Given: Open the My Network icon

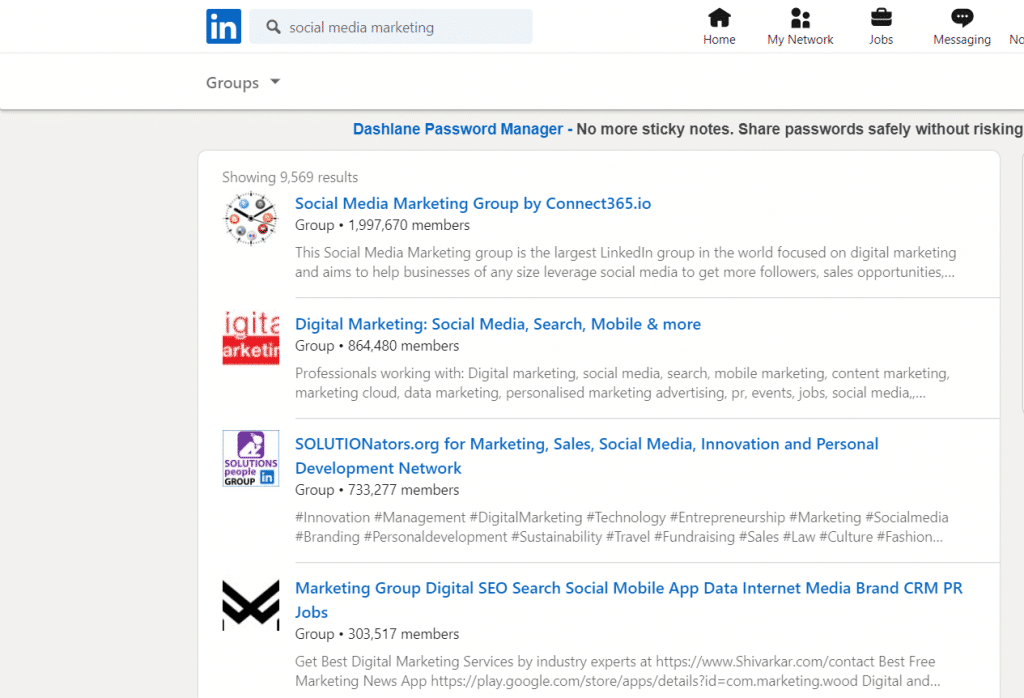Looking at the screenshot, I should 800,18.
